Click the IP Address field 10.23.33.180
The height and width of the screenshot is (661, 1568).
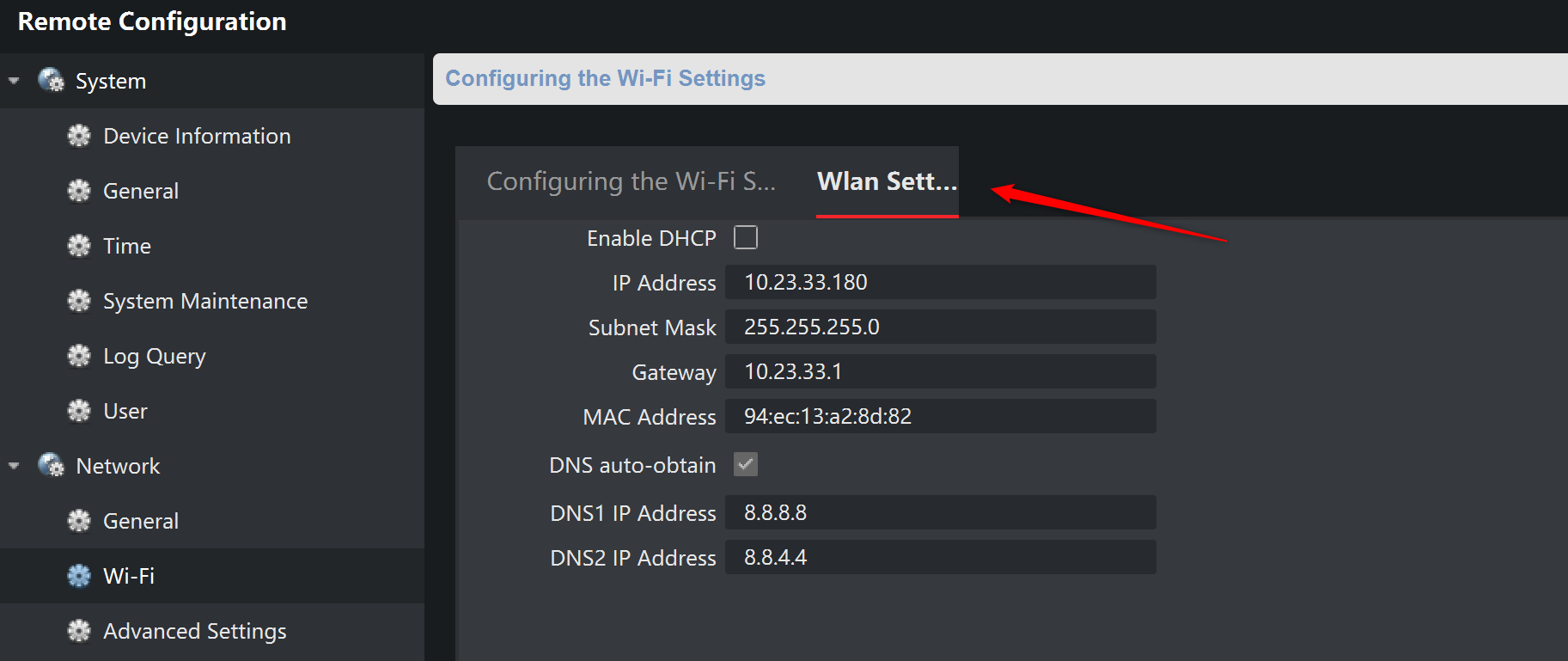[x=940, y=282]
